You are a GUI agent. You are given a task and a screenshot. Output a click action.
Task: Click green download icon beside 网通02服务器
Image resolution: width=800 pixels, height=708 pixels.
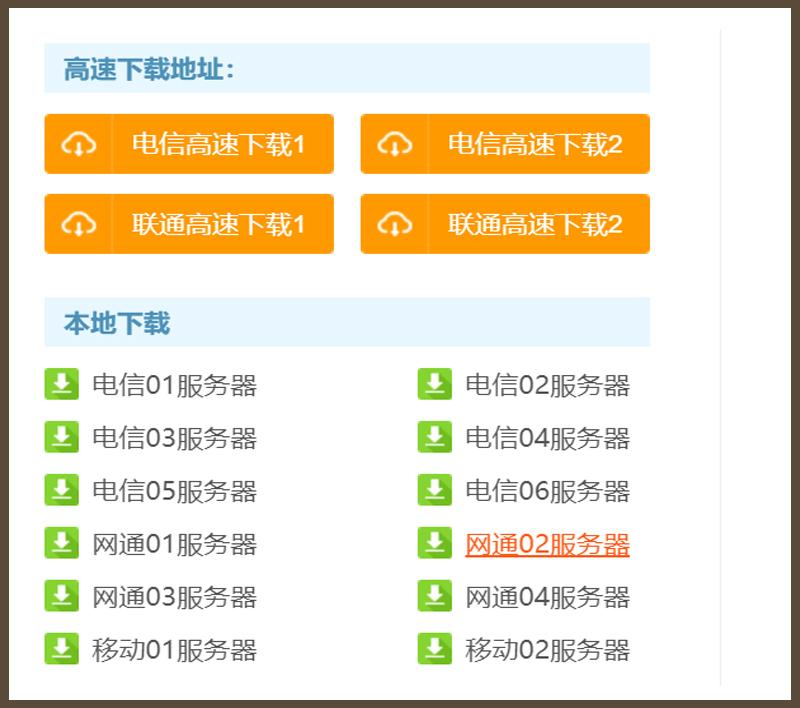(x=435, y=543)
